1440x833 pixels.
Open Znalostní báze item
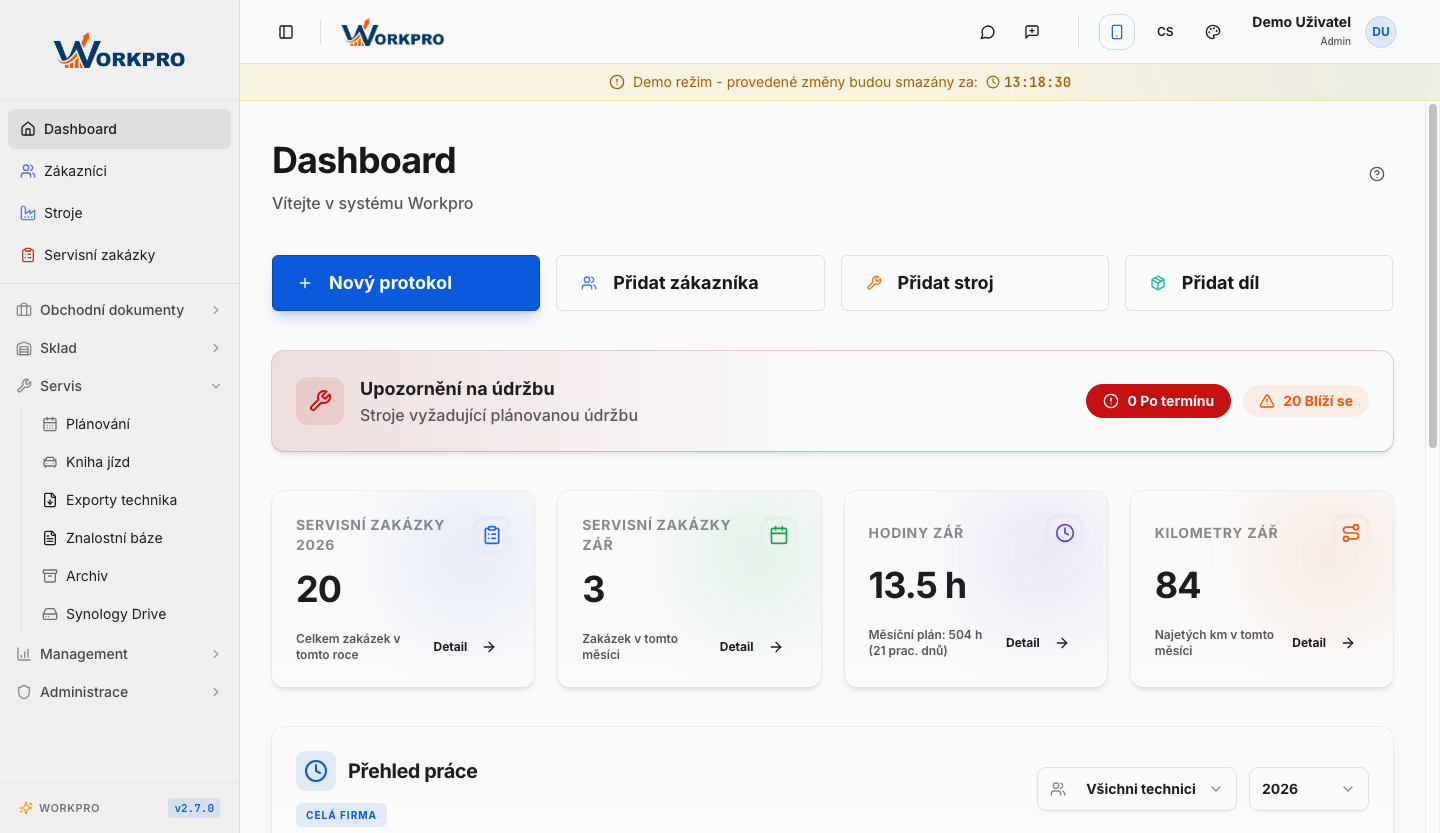(131, 538)
